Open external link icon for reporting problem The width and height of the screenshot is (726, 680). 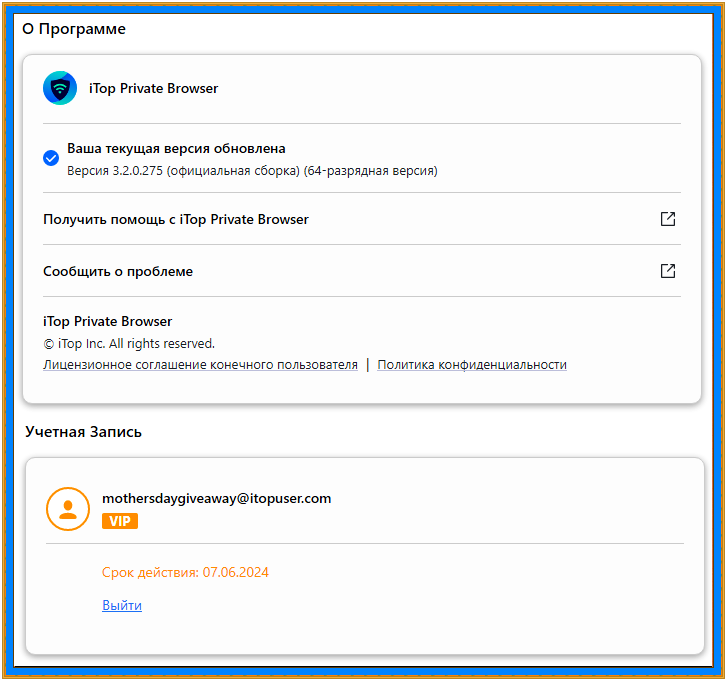click(x=668, y=271)
